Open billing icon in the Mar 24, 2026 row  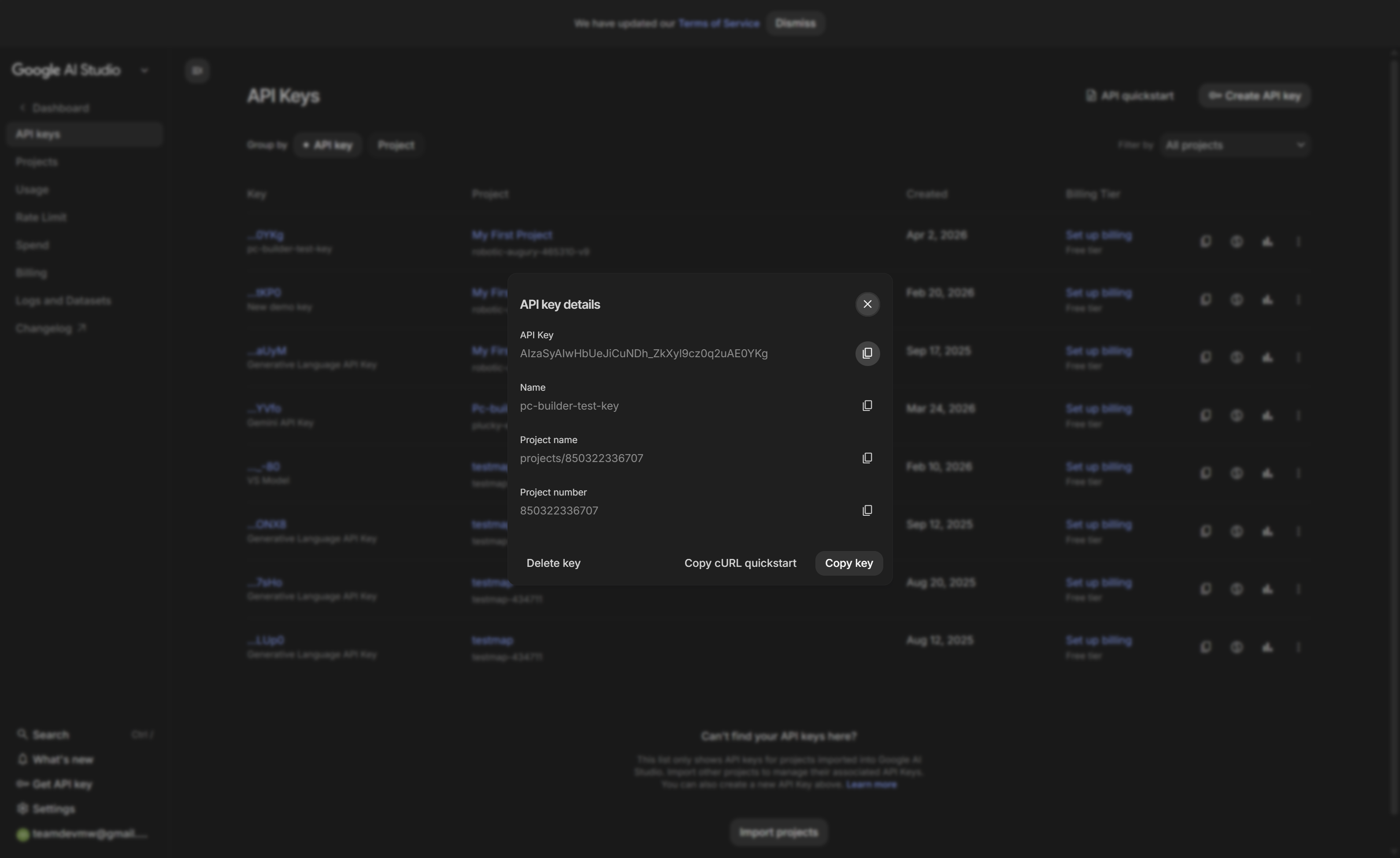(1237, 415)
